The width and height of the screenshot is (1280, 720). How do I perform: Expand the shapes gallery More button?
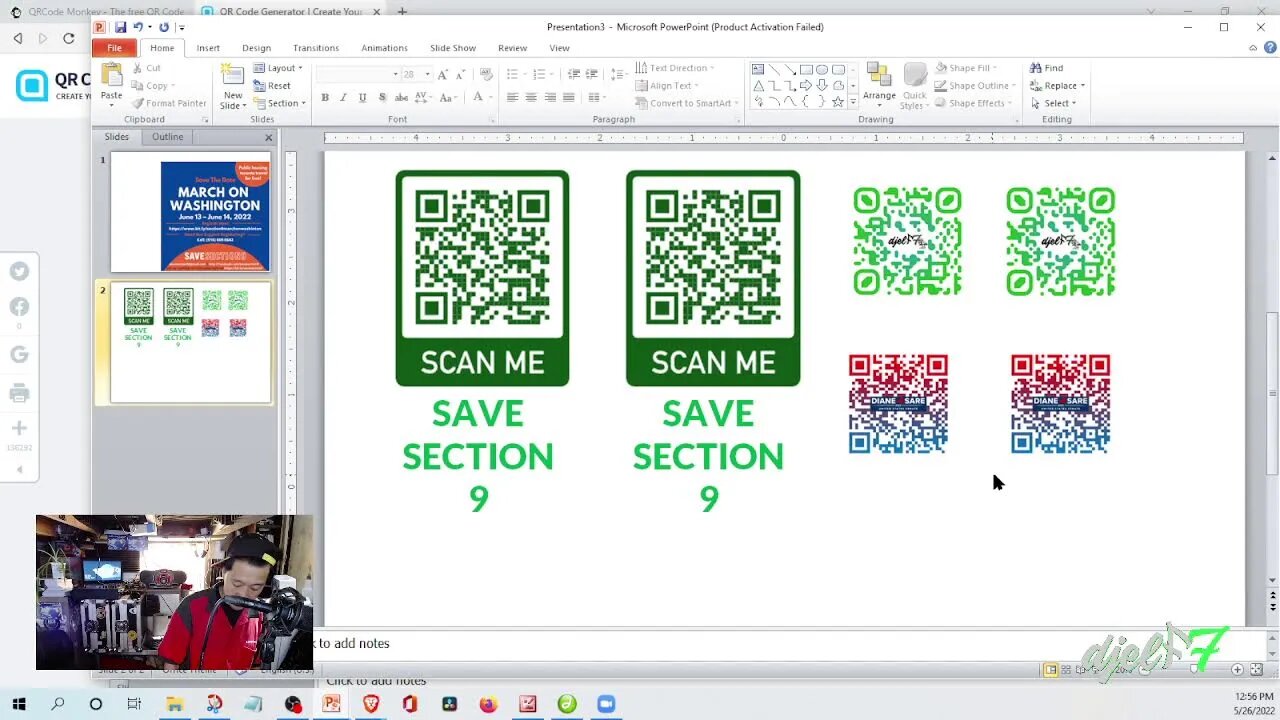coord(852,102)
